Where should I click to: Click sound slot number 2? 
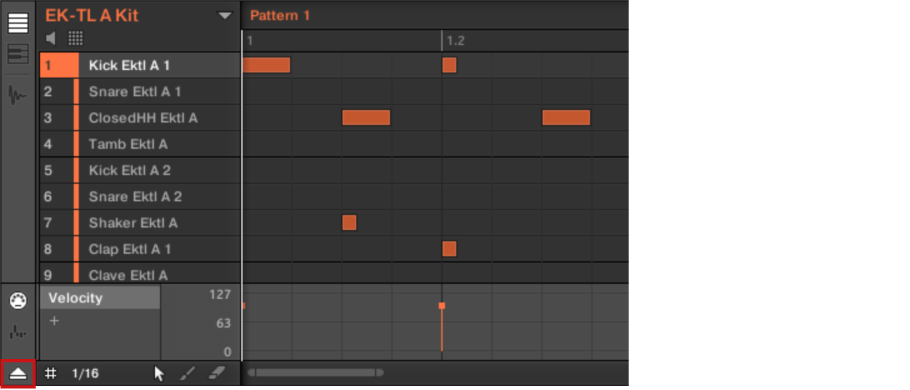pos(48,92)
